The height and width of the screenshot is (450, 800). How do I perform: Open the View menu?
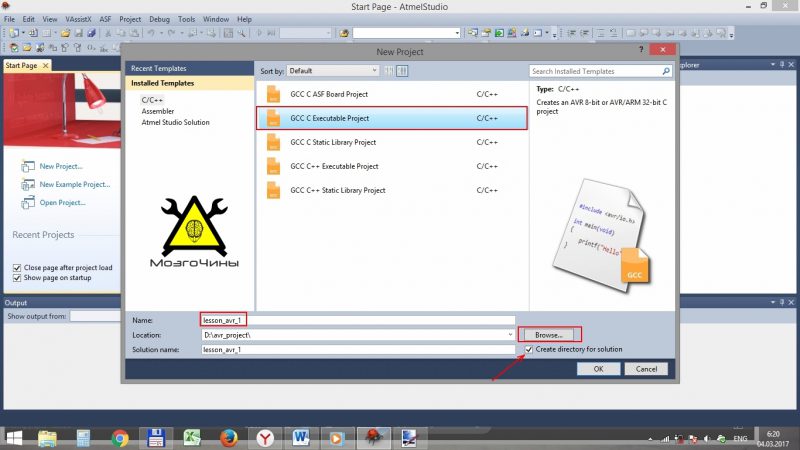(49, 19)
